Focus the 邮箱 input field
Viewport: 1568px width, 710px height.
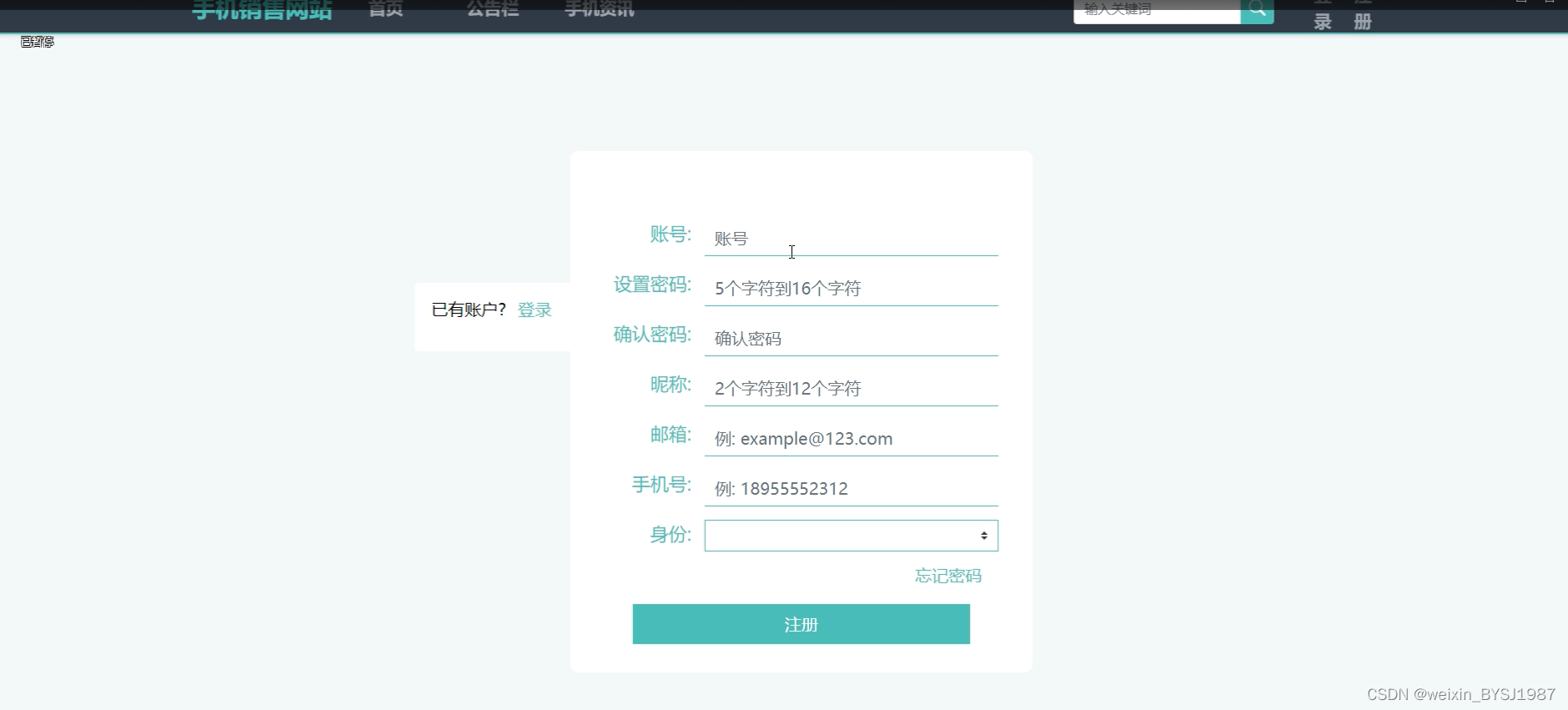point(852,439)
